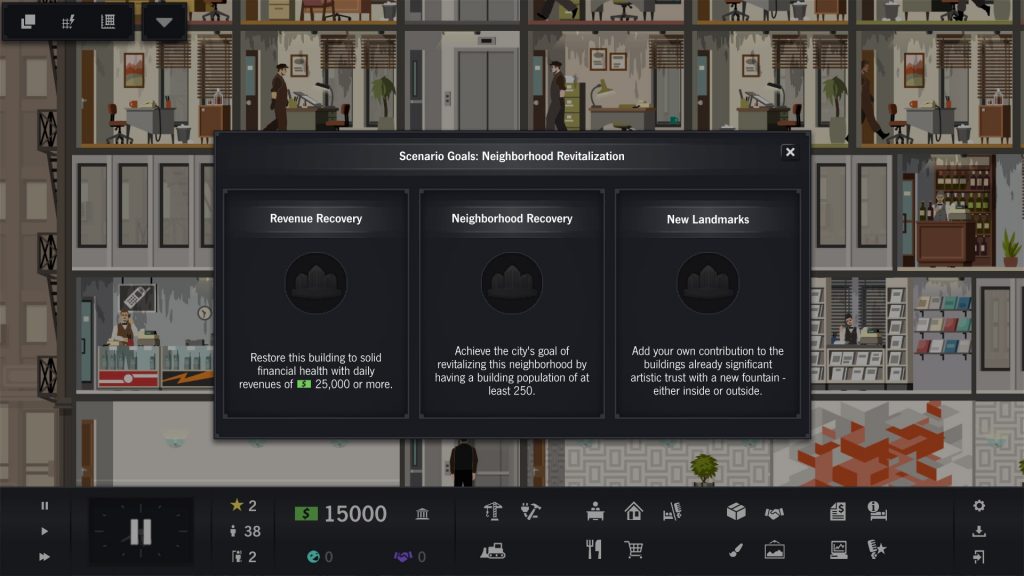Close the Scenario Goals dialog
Screen dimensions: 1024x576
point(790,152)
